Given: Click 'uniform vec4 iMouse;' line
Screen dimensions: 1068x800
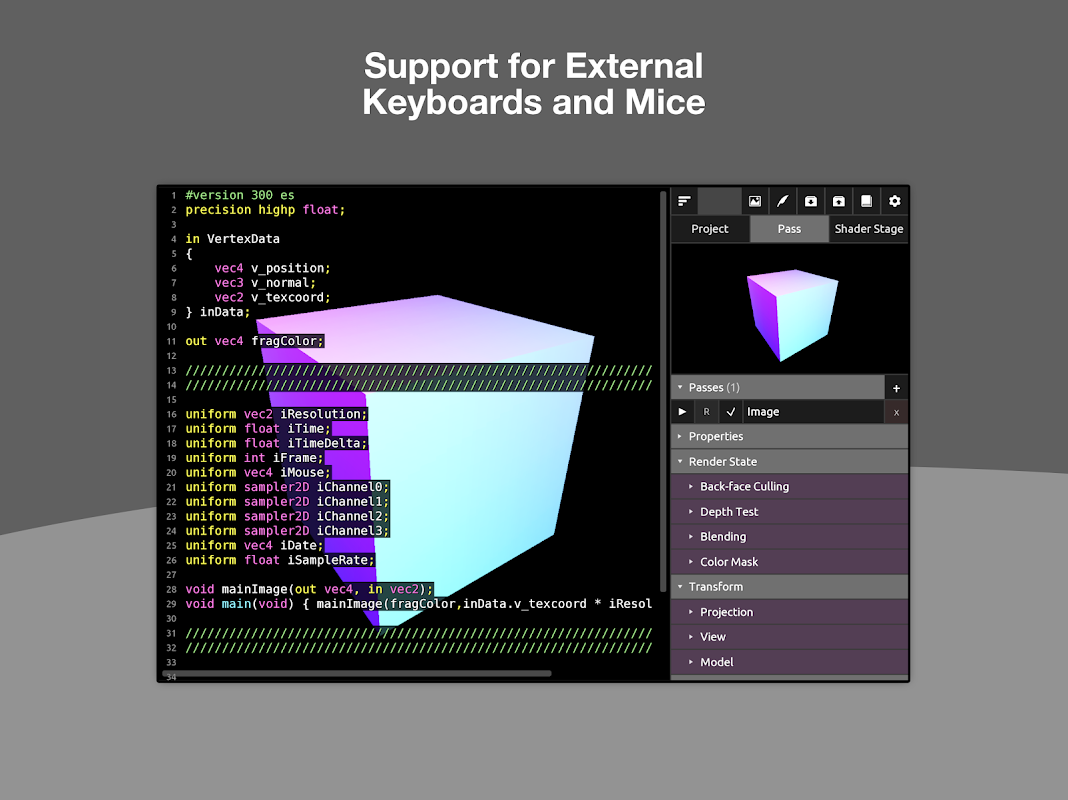Looking at the screenshot, I should pyautogui.click(x=258, y=473).
